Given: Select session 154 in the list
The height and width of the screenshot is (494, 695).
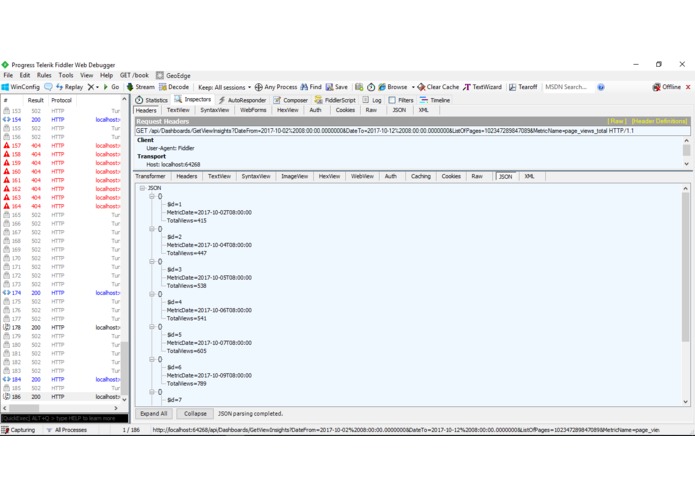Looking at the screenshot, I should [x=61, y=120].
